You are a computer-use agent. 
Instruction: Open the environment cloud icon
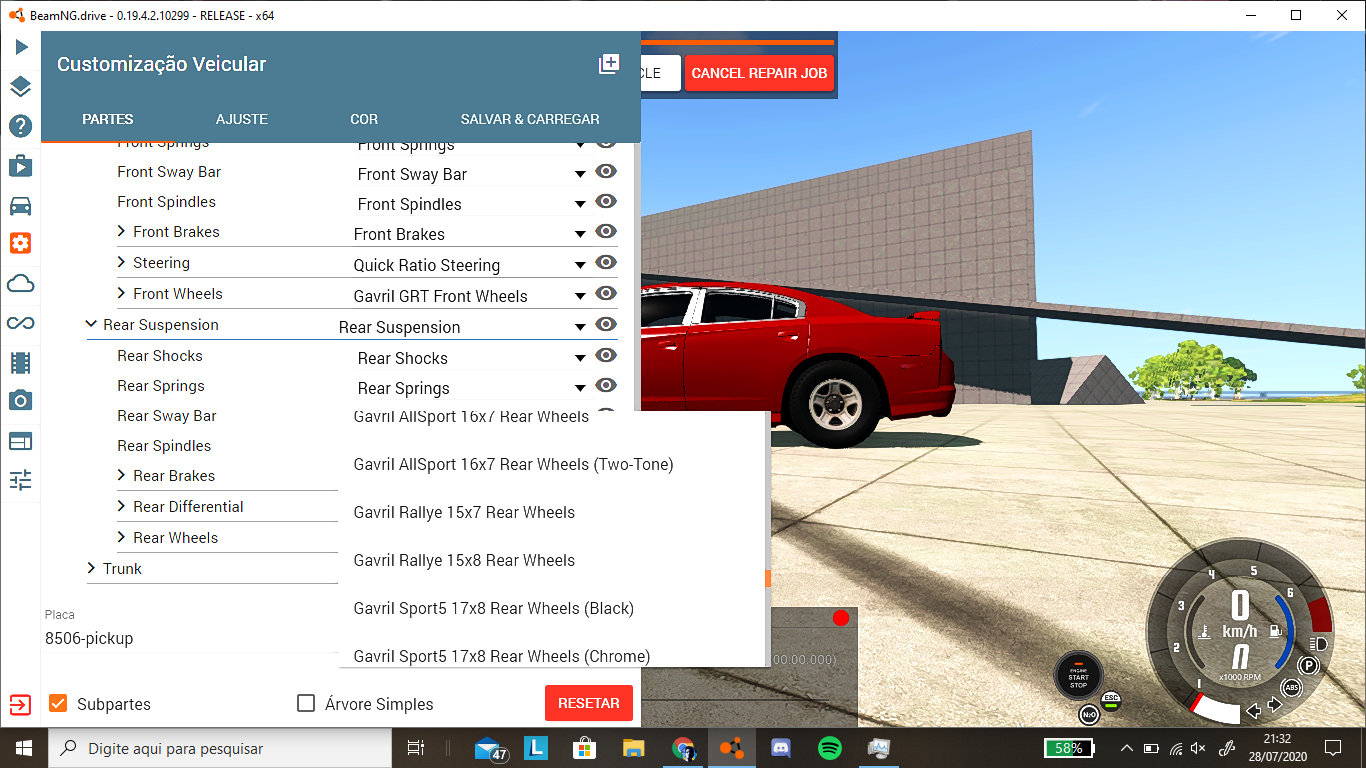(x=21, y=284)
